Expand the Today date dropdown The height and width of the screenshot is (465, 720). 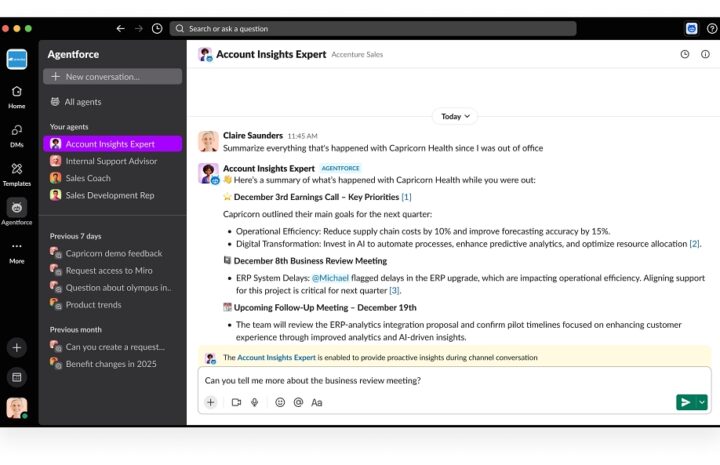coord(455,116)
